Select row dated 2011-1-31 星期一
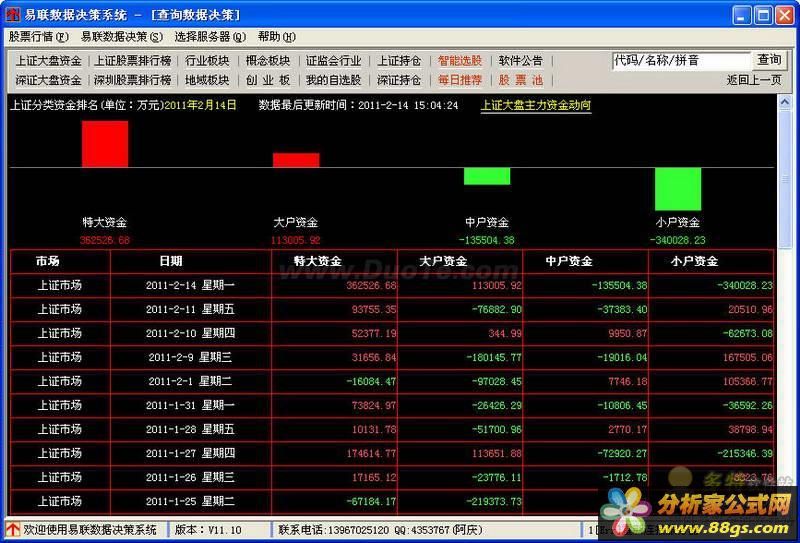Image resolution: width=800 pixels, height=543 pixels. (392, 405)
